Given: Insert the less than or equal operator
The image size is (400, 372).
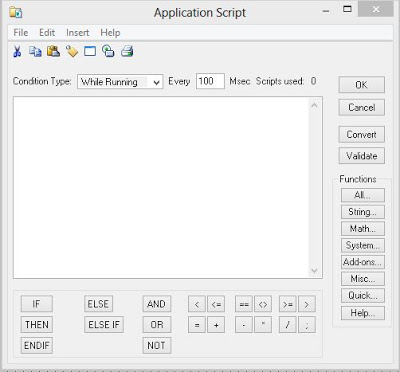Looking at the screenshot, I should [216, 304].
